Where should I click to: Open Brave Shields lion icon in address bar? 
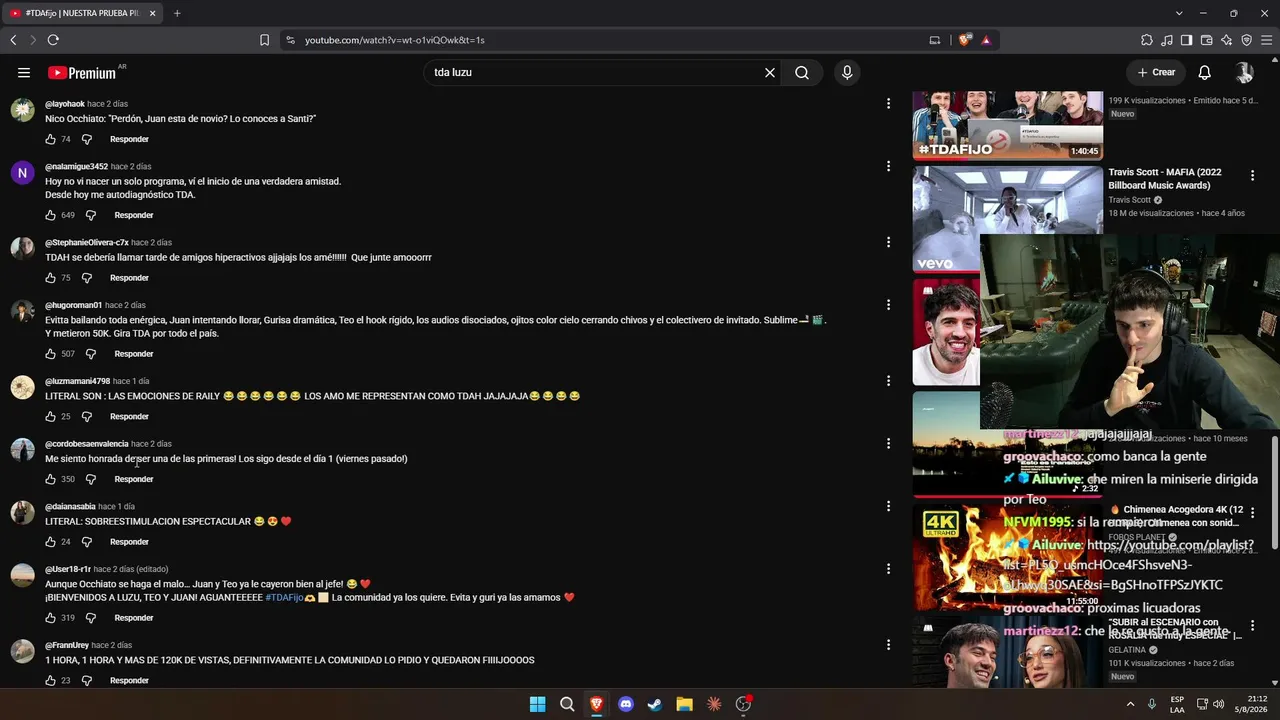pos(965,40)
